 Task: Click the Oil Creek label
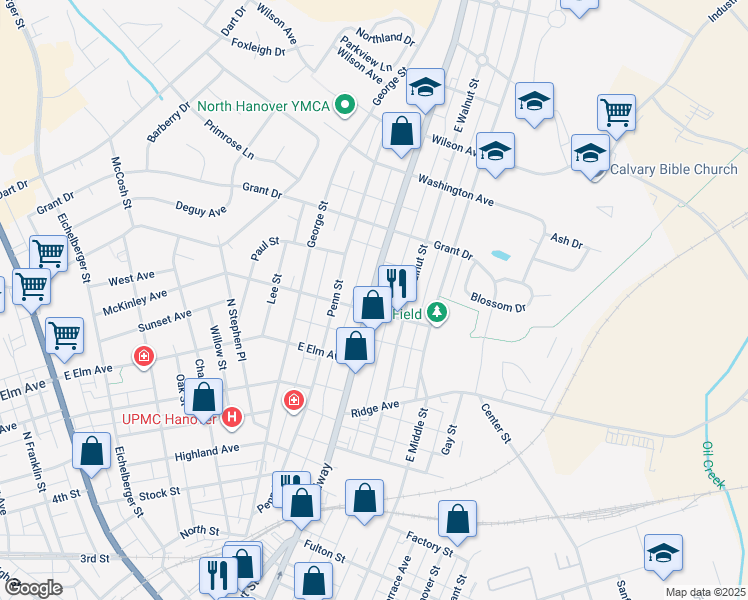(x=709, y=458)
